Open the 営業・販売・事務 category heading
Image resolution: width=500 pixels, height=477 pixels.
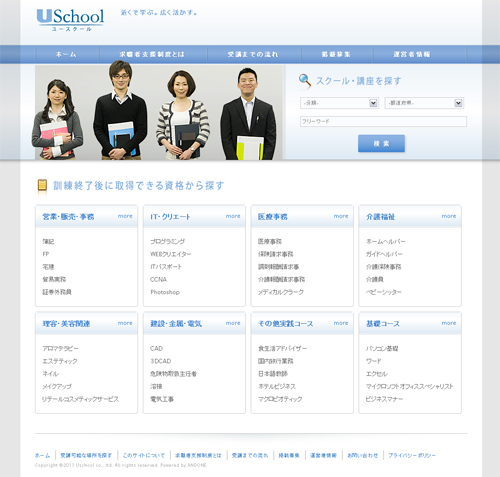68,217
